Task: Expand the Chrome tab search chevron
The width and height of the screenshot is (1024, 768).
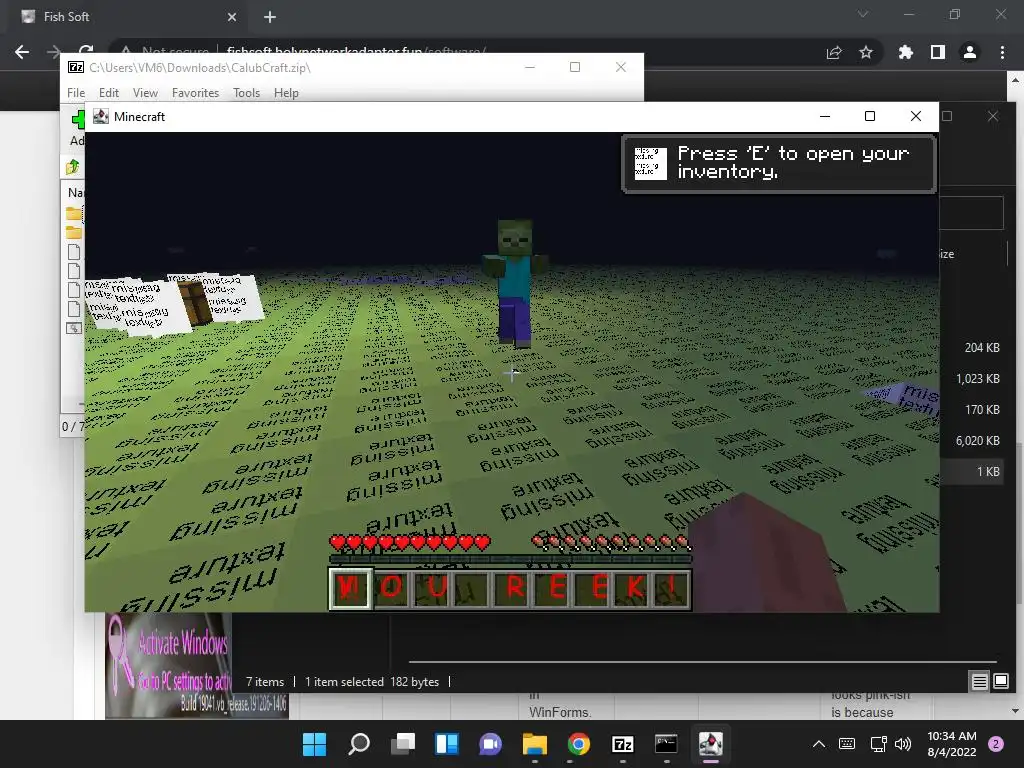Action: pos(863,14)
